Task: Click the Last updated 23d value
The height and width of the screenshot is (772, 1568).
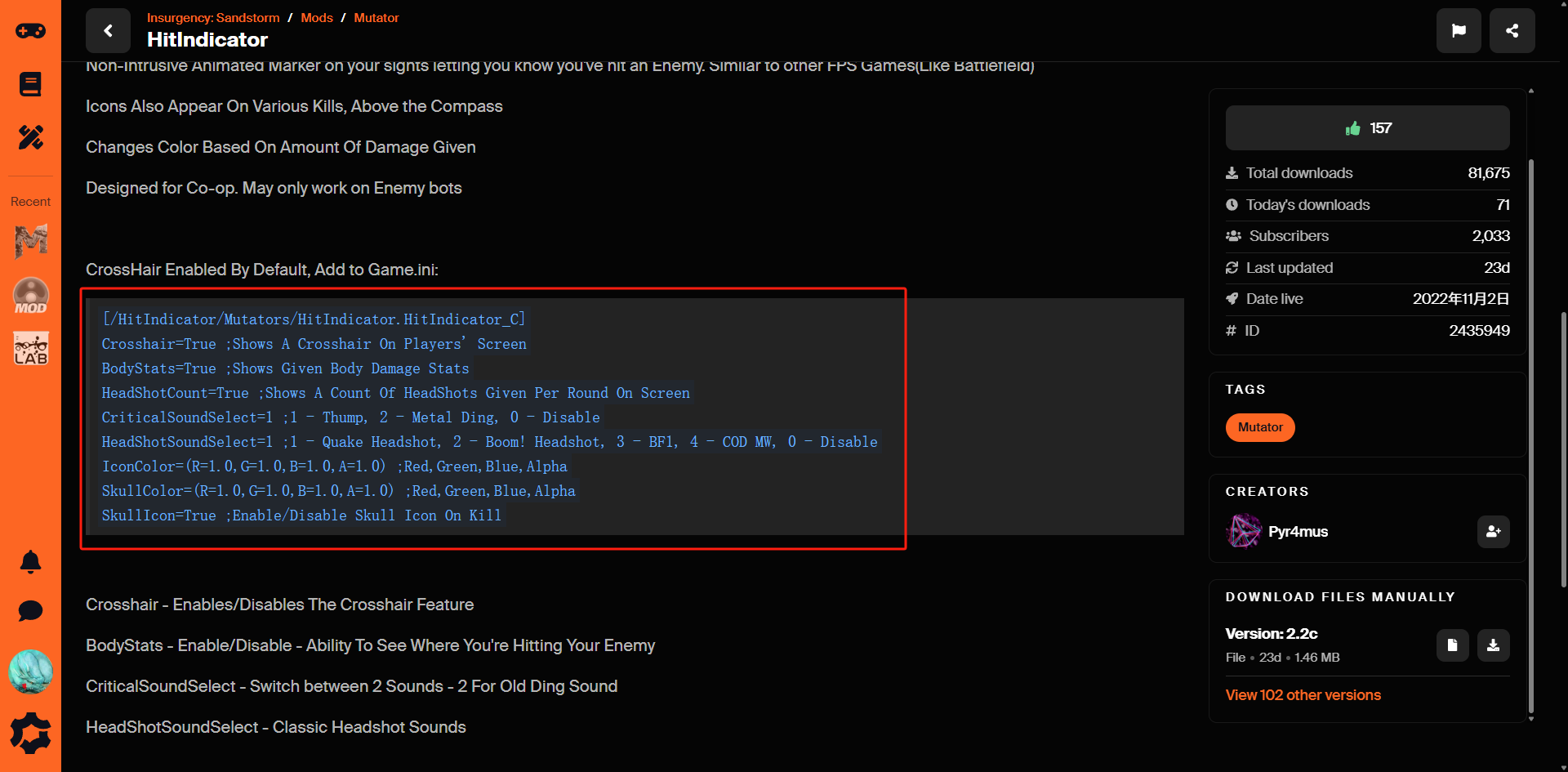Action: 1497,268
